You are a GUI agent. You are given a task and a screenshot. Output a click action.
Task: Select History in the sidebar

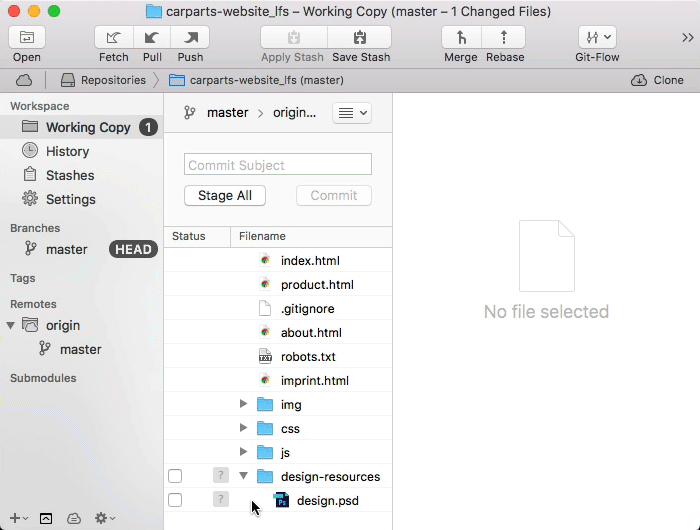click(x=67, y=151)
